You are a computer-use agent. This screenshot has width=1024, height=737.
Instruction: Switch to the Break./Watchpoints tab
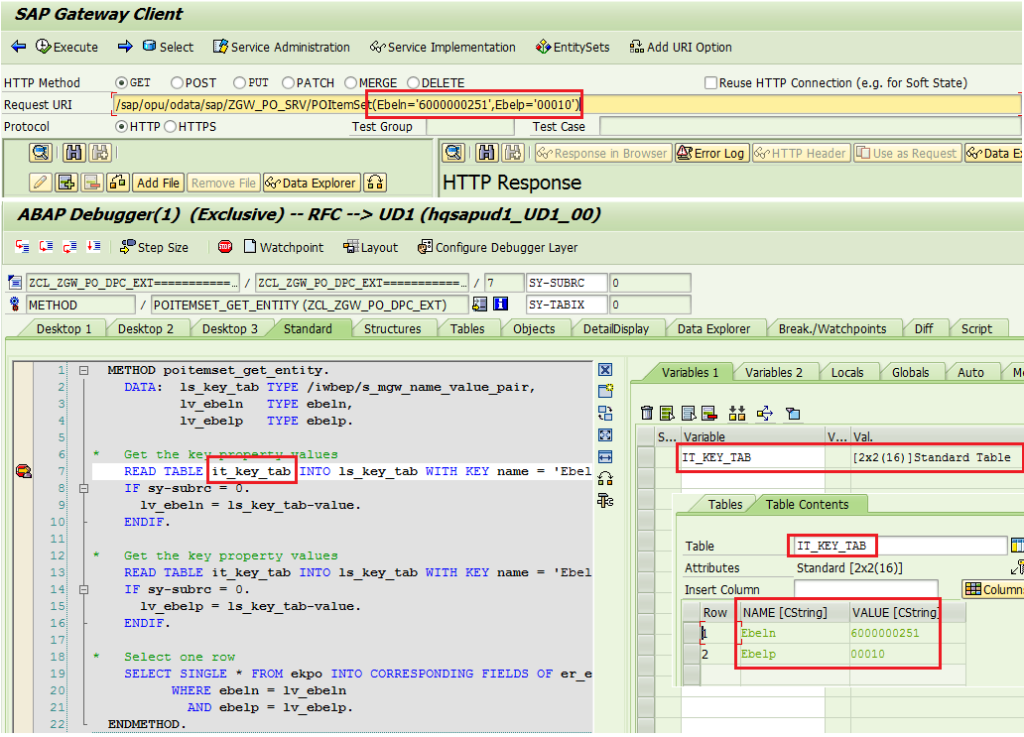[832, 329]
